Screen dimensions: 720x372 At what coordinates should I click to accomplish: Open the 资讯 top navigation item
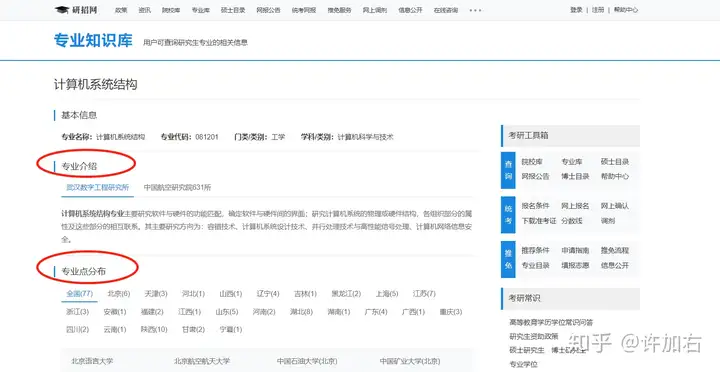click(x=145, y=10)
